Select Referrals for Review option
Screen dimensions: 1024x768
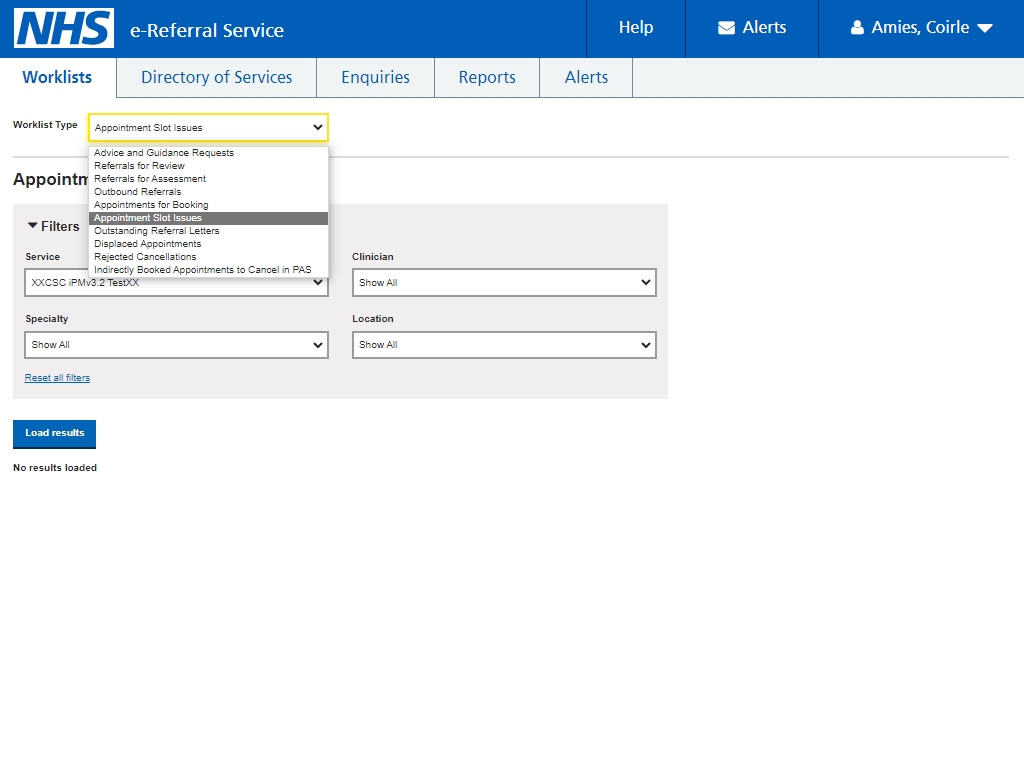click(208, 166)
